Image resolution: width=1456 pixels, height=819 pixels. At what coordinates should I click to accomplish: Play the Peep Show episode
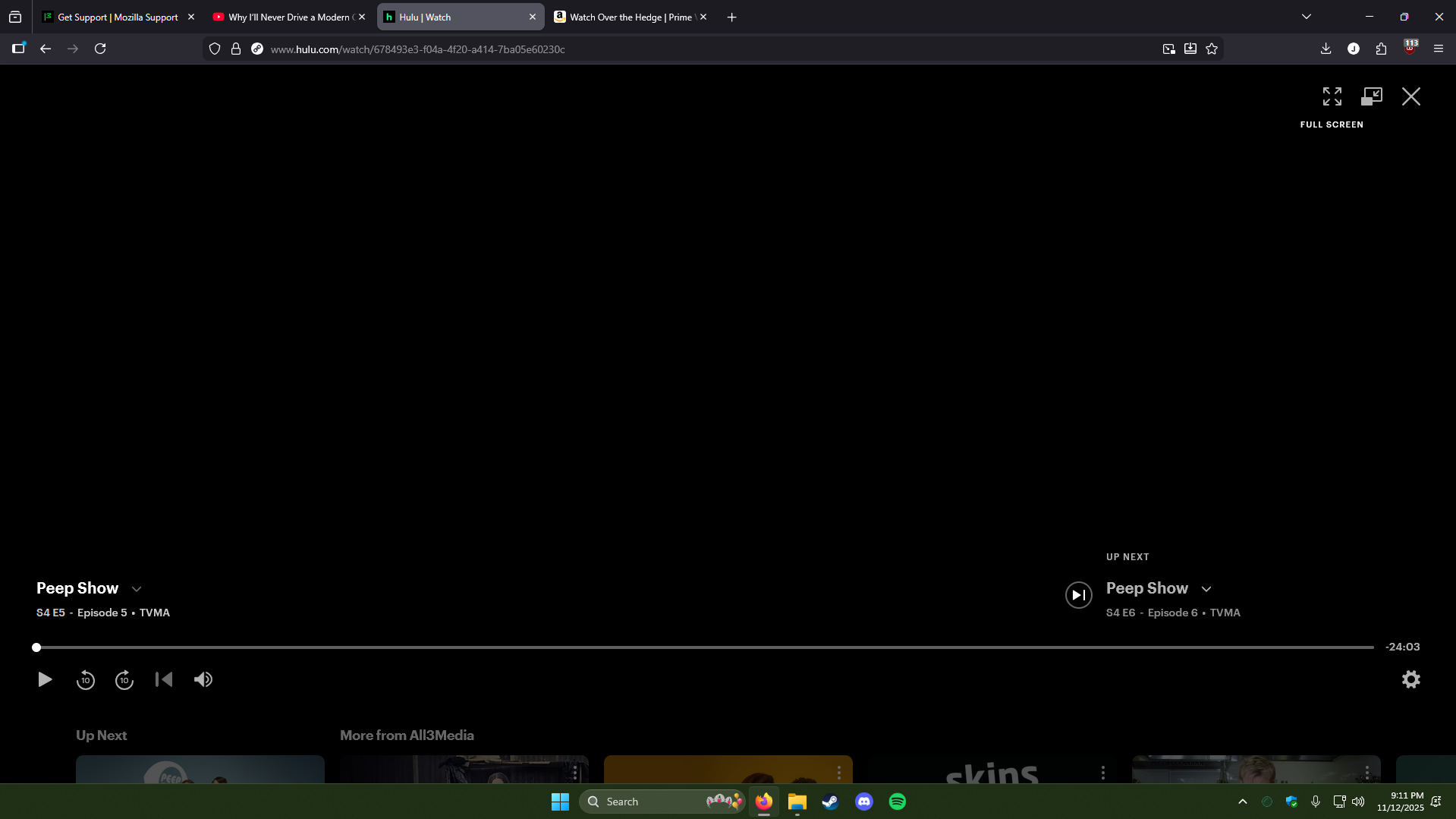[45, 679]
